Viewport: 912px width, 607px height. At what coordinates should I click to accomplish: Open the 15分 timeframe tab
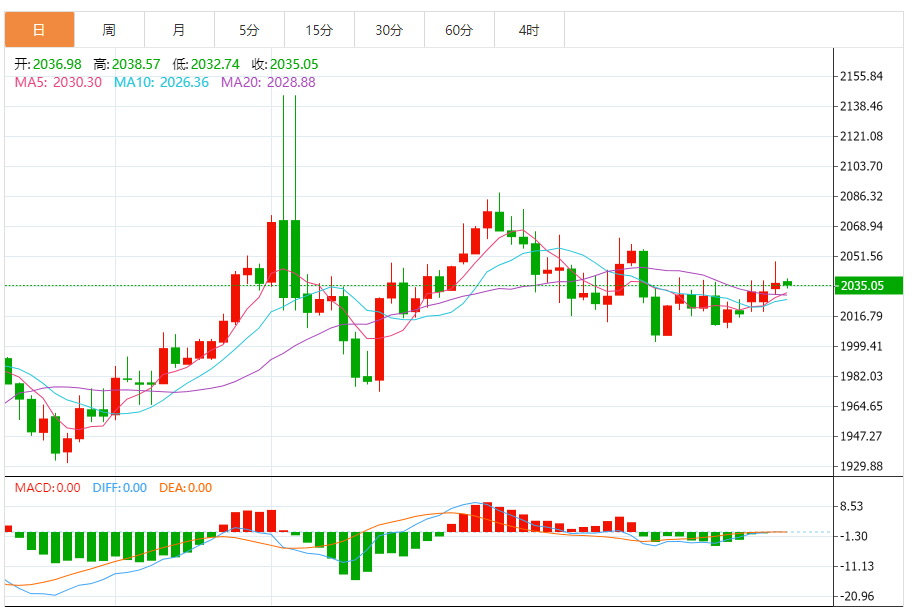point(319,30)
